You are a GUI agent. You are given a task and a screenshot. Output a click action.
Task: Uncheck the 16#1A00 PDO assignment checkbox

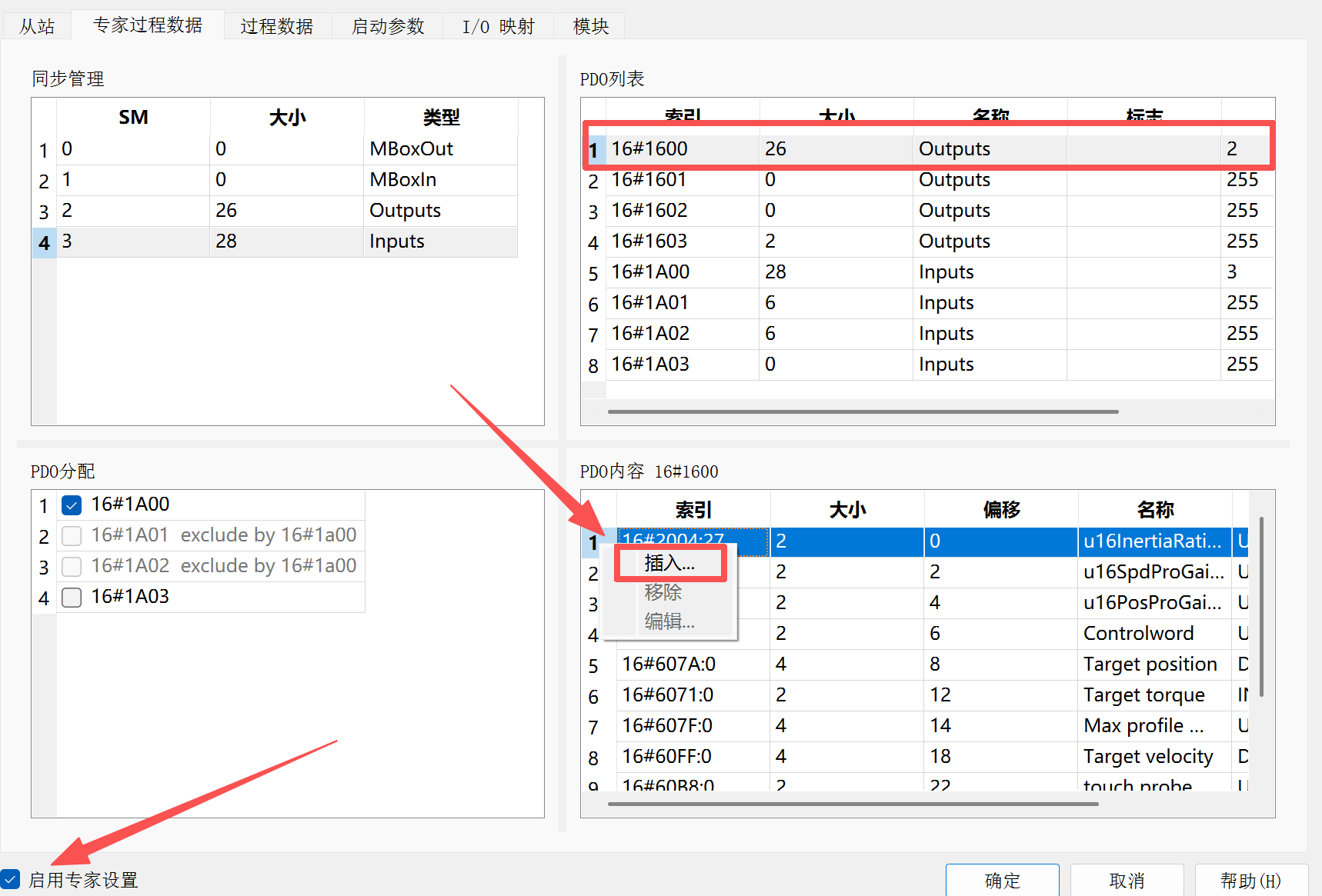[72, 505]
